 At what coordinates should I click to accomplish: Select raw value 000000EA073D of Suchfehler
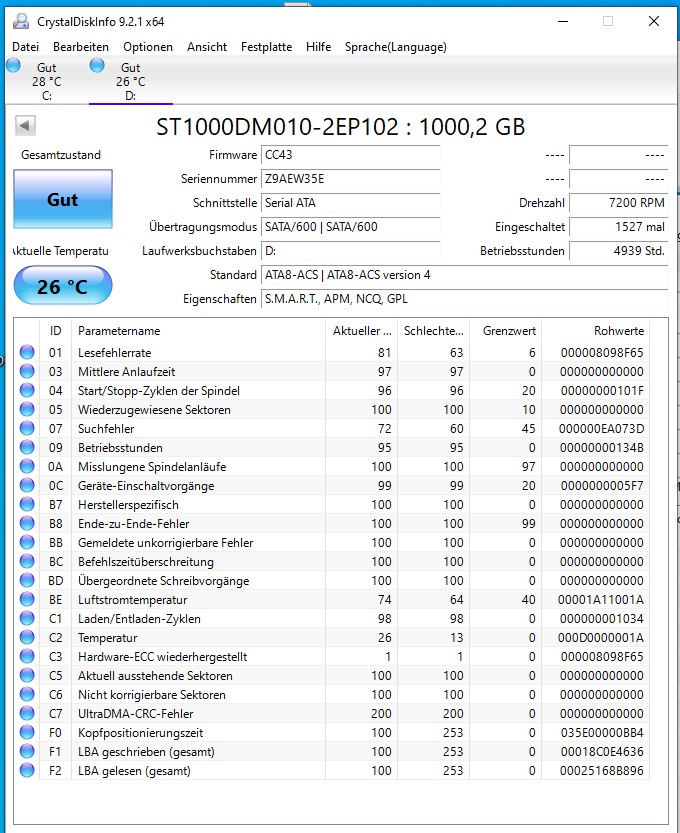[601, 429]
